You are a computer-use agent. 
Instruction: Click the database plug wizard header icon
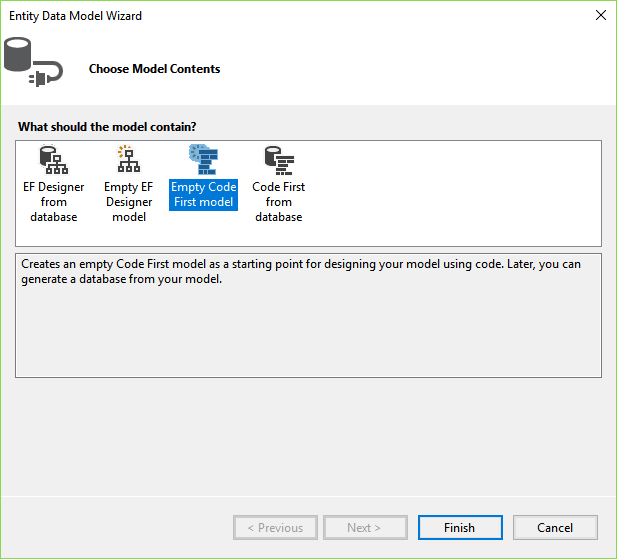[33, 62]
